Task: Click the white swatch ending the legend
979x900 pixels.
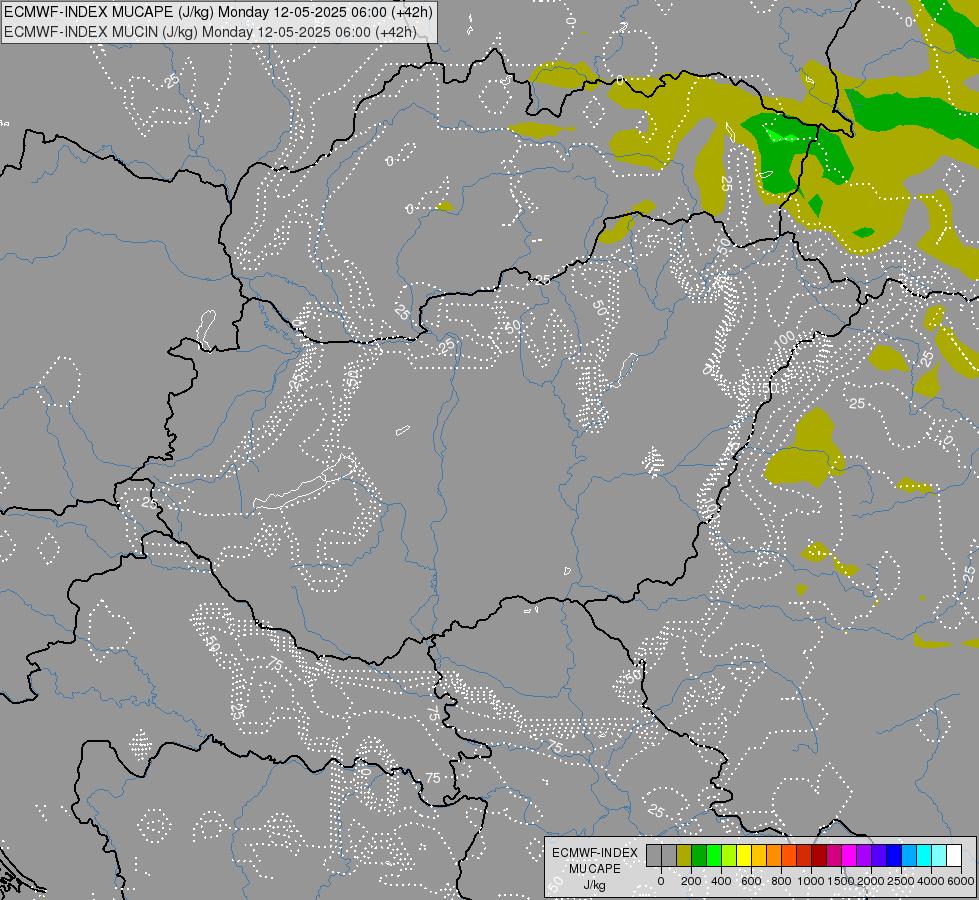Action: (x=953, y=856)
